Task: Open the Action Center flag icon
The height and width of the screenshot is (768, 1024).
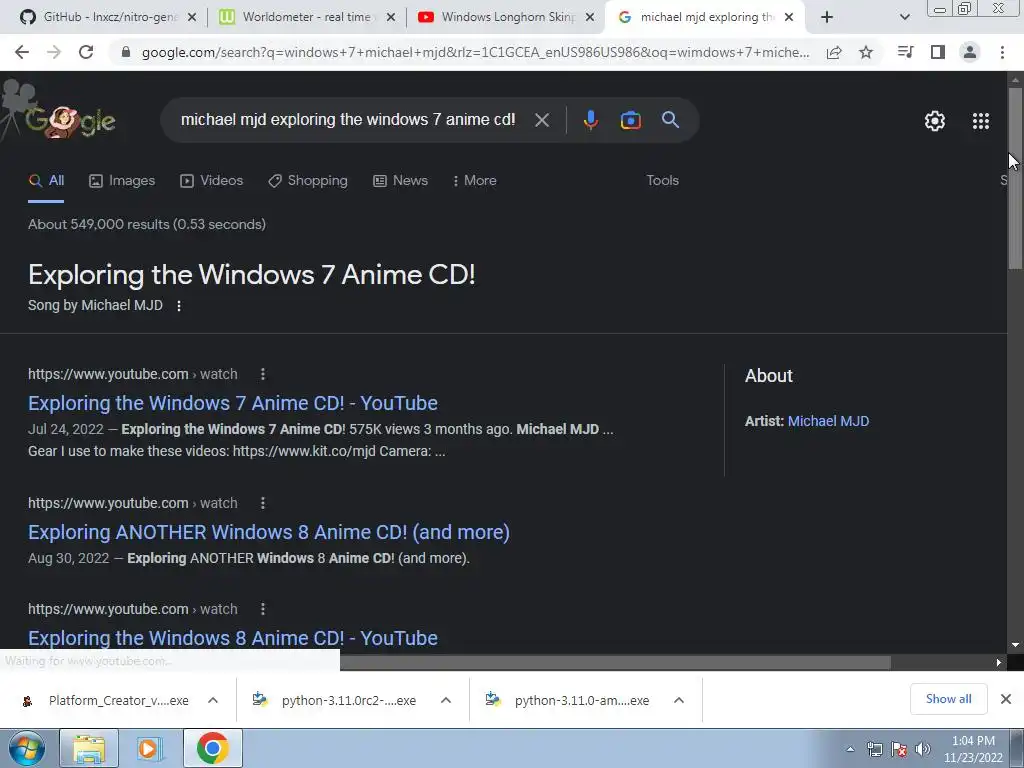Action: tap(899, 749)
